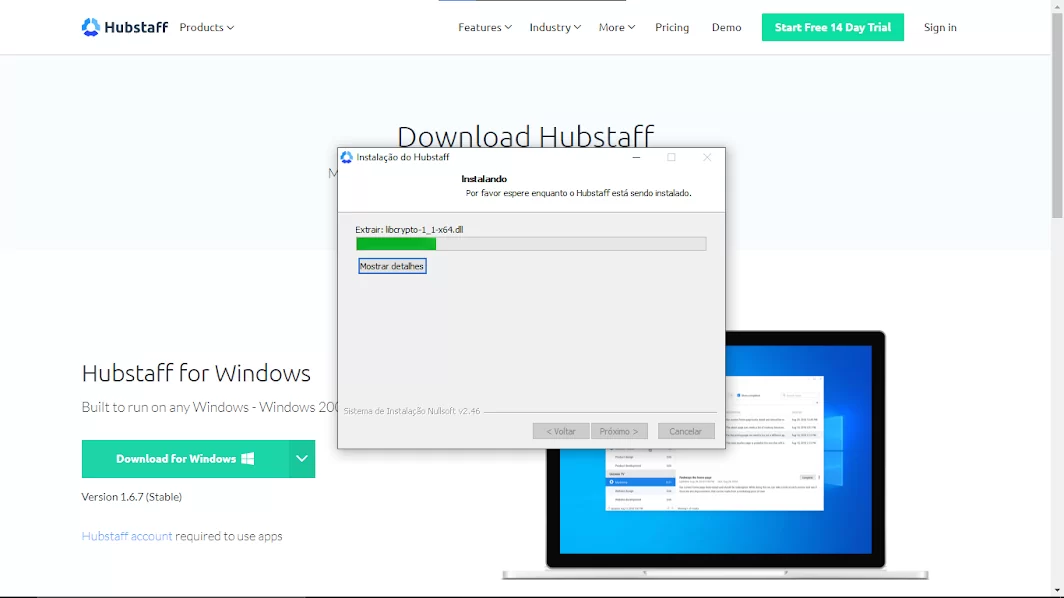The image size is (1064, 598).
Task: Click the Cancelar button in installer
Action: tap(685, 431)
